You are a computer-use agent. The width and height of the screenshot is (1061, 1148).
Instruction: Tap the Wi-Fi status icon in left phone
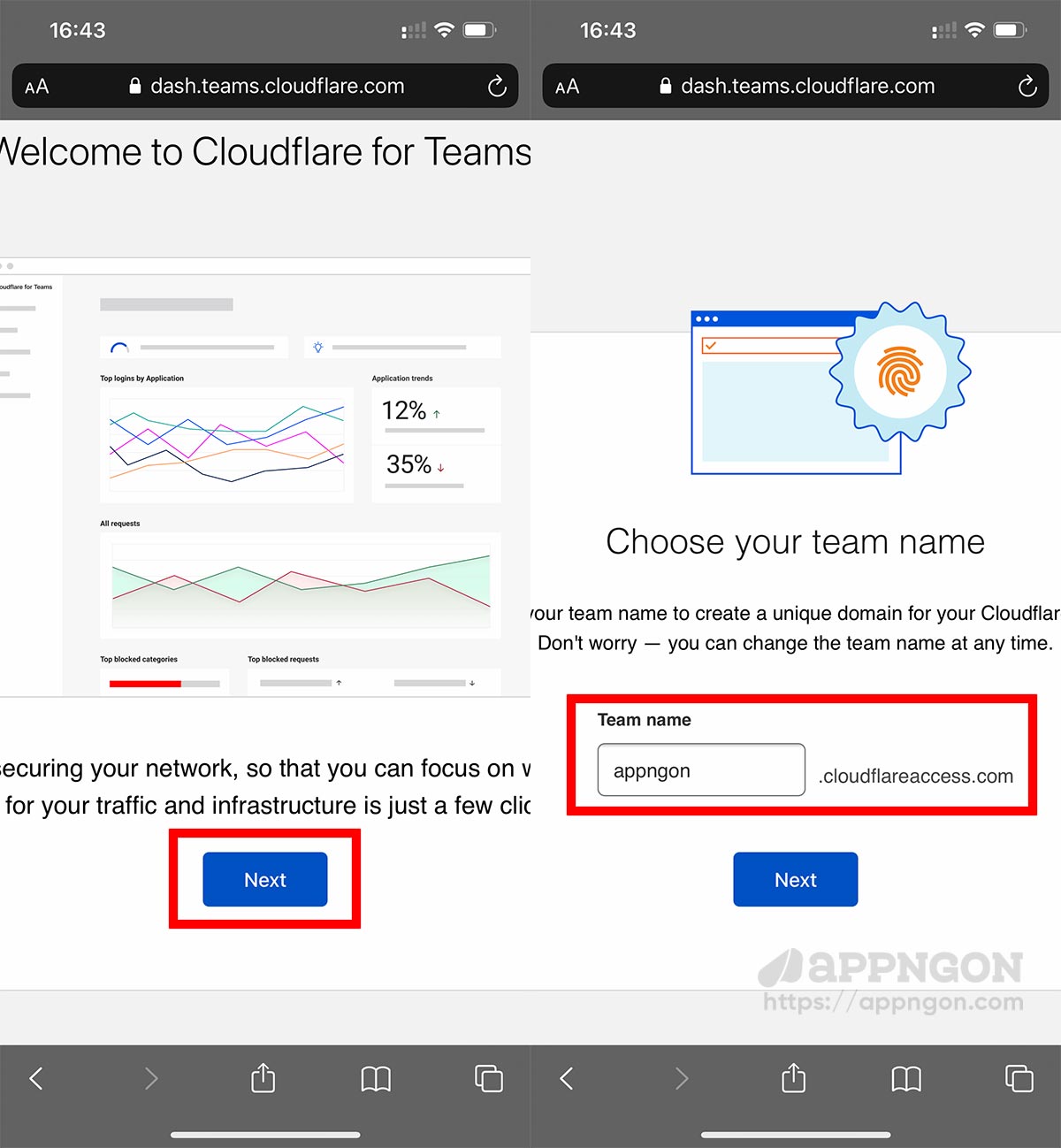444,30
